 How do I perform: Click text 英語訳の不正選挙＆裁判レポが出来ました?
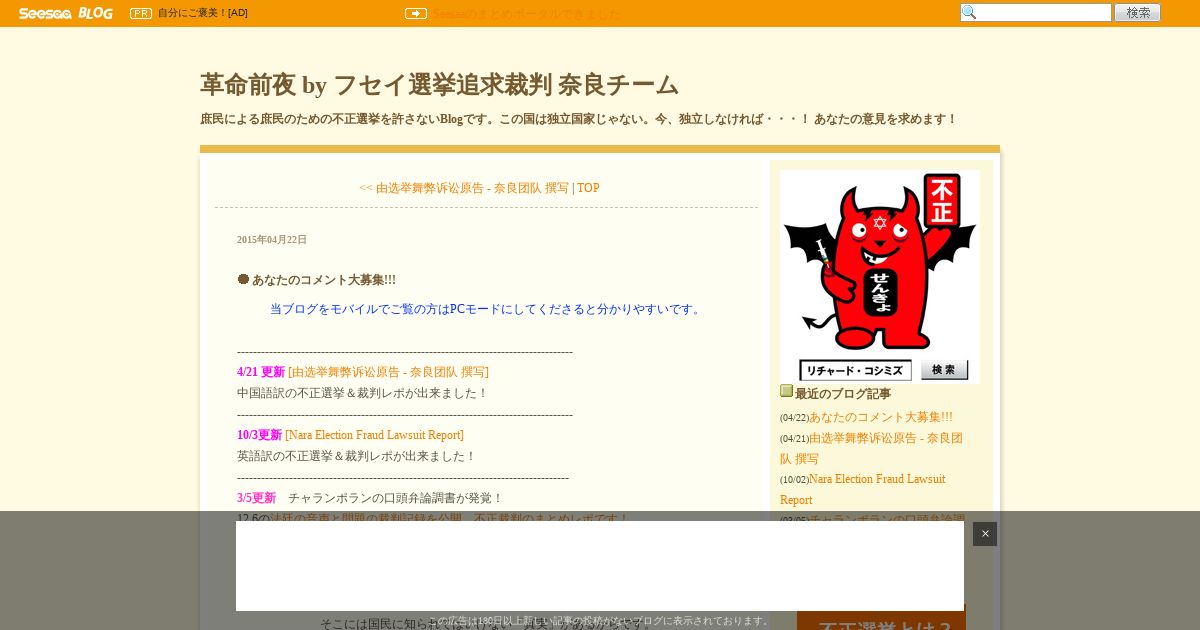356,456
